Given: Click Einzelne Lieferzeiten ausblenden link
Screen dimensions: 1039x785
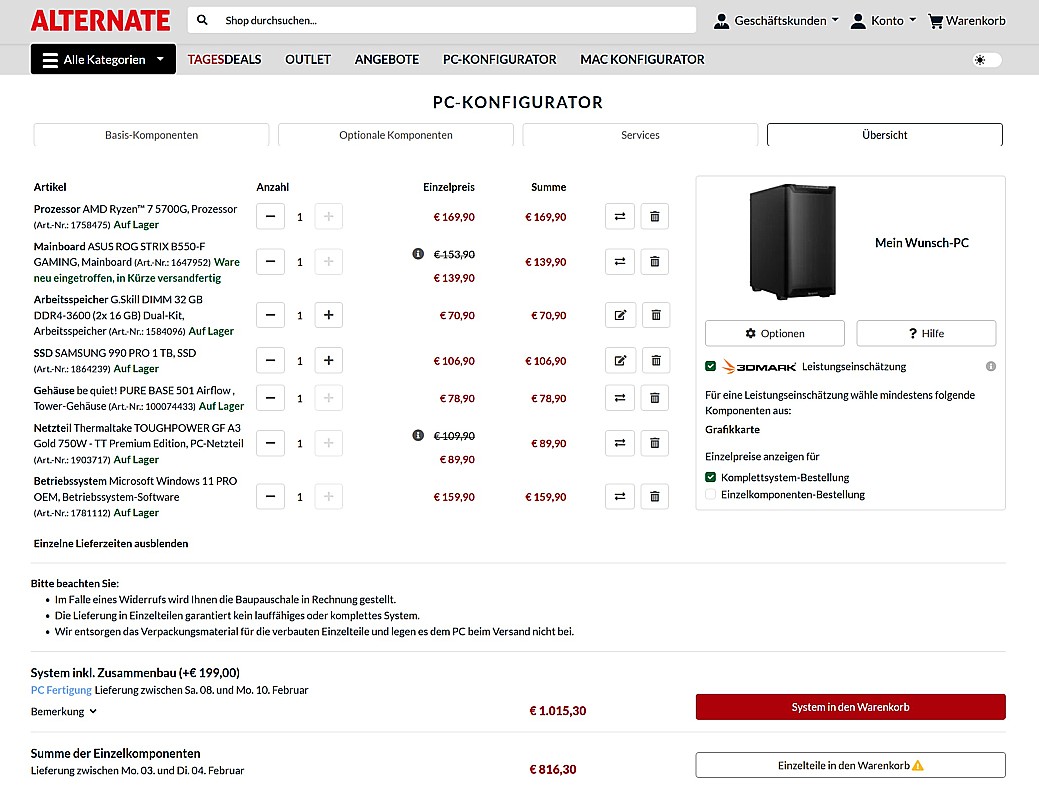Looking at the screenshot, I should pos(111,543).
